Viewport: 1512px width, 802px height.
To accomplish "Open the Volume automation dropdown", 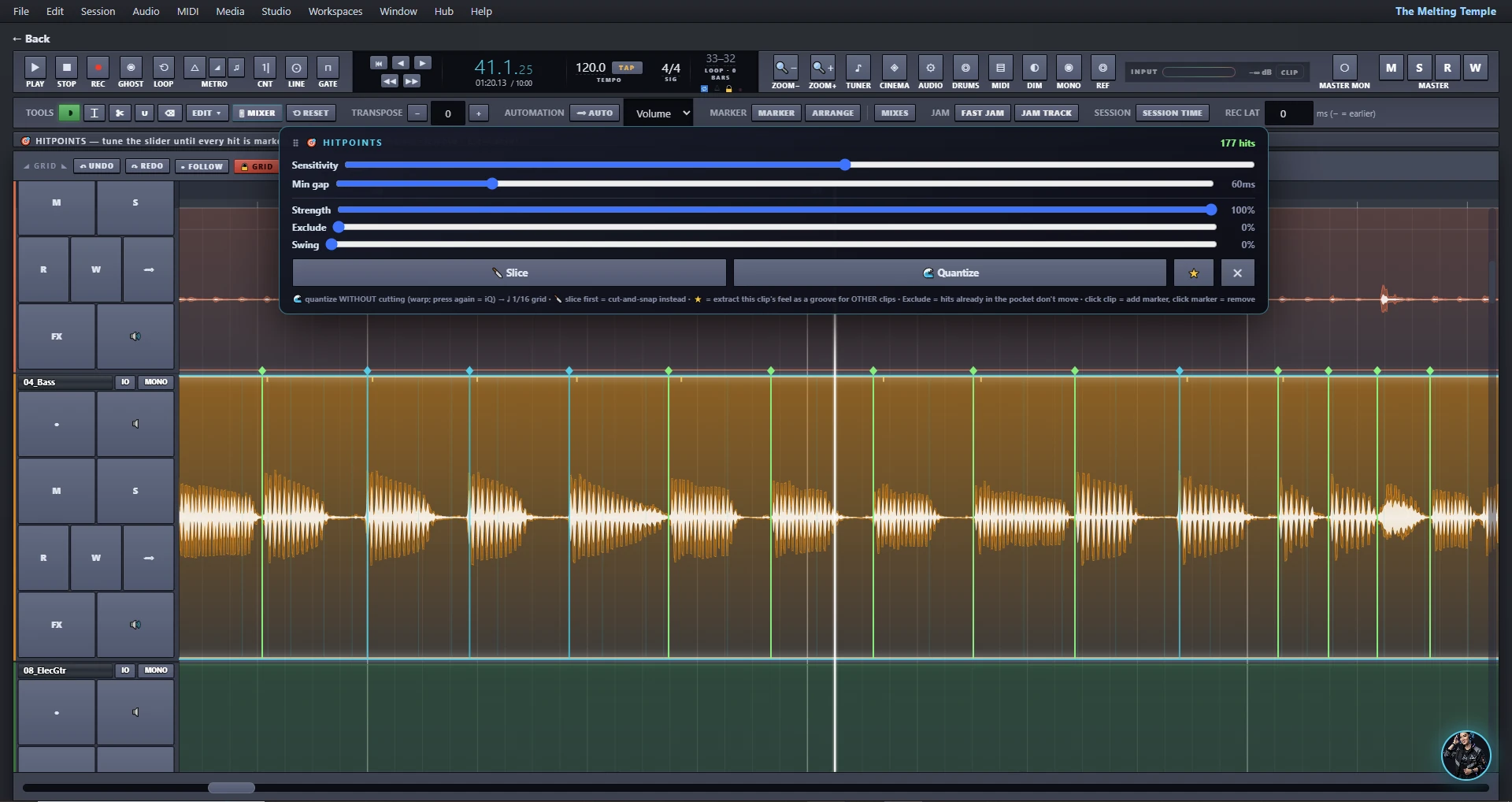I will 659,113.
